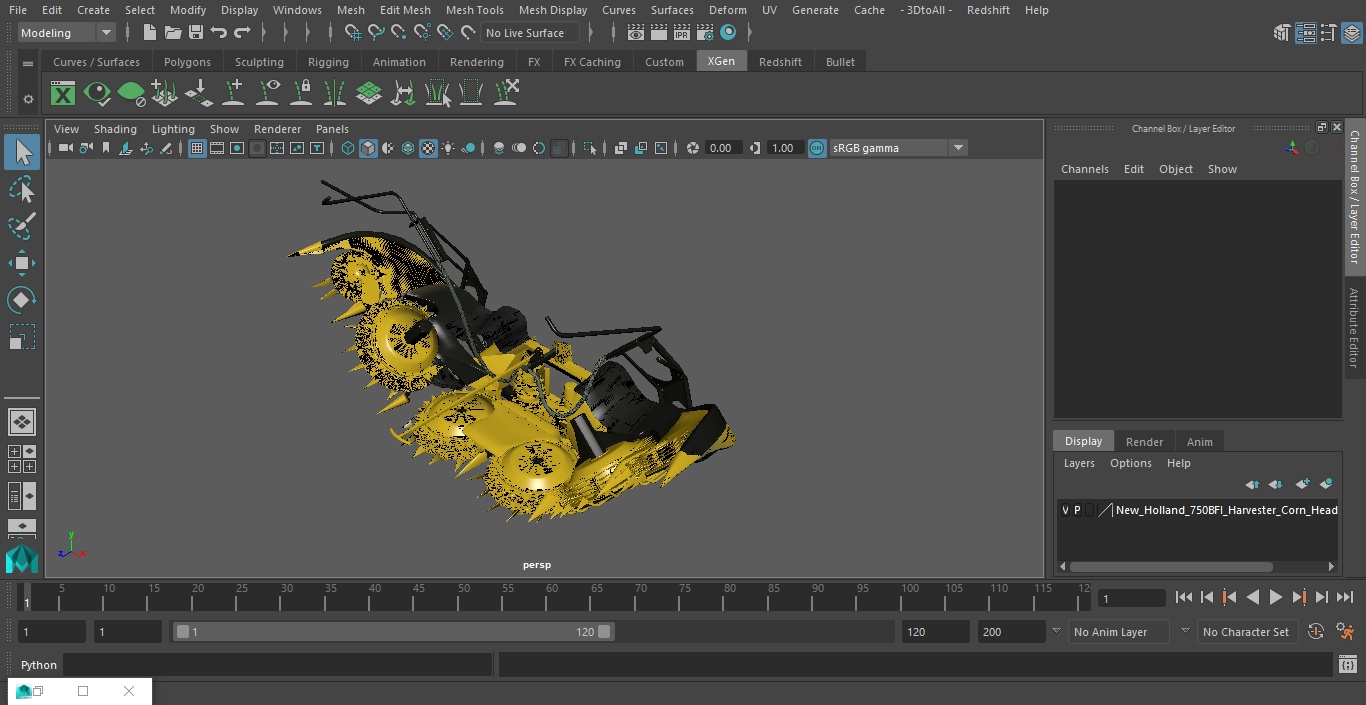The height and width of the screenshot is (705, 1366).
Task: Click the select camera icon in the panel toolbar
Action: (65, 148)
